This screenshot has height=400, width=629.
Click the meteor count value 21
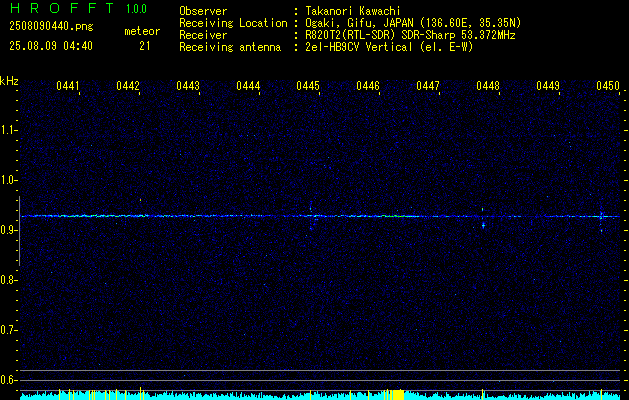145,46
